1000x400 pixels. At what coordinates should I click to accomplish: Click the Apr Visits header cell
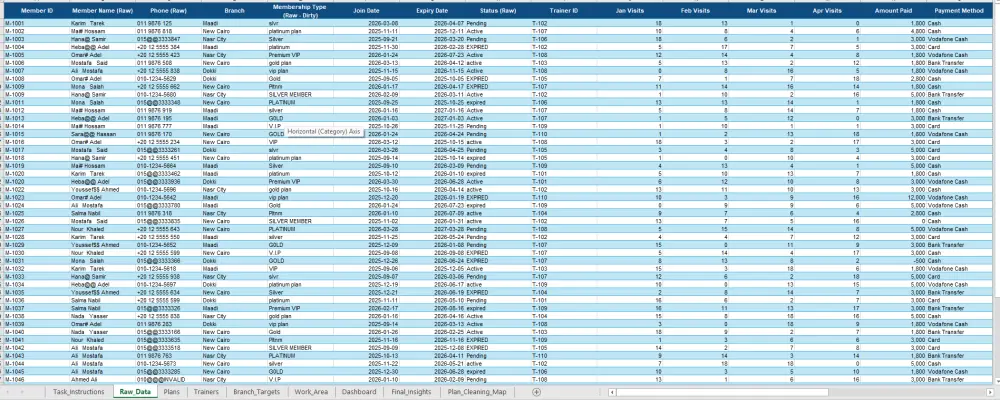827,11
